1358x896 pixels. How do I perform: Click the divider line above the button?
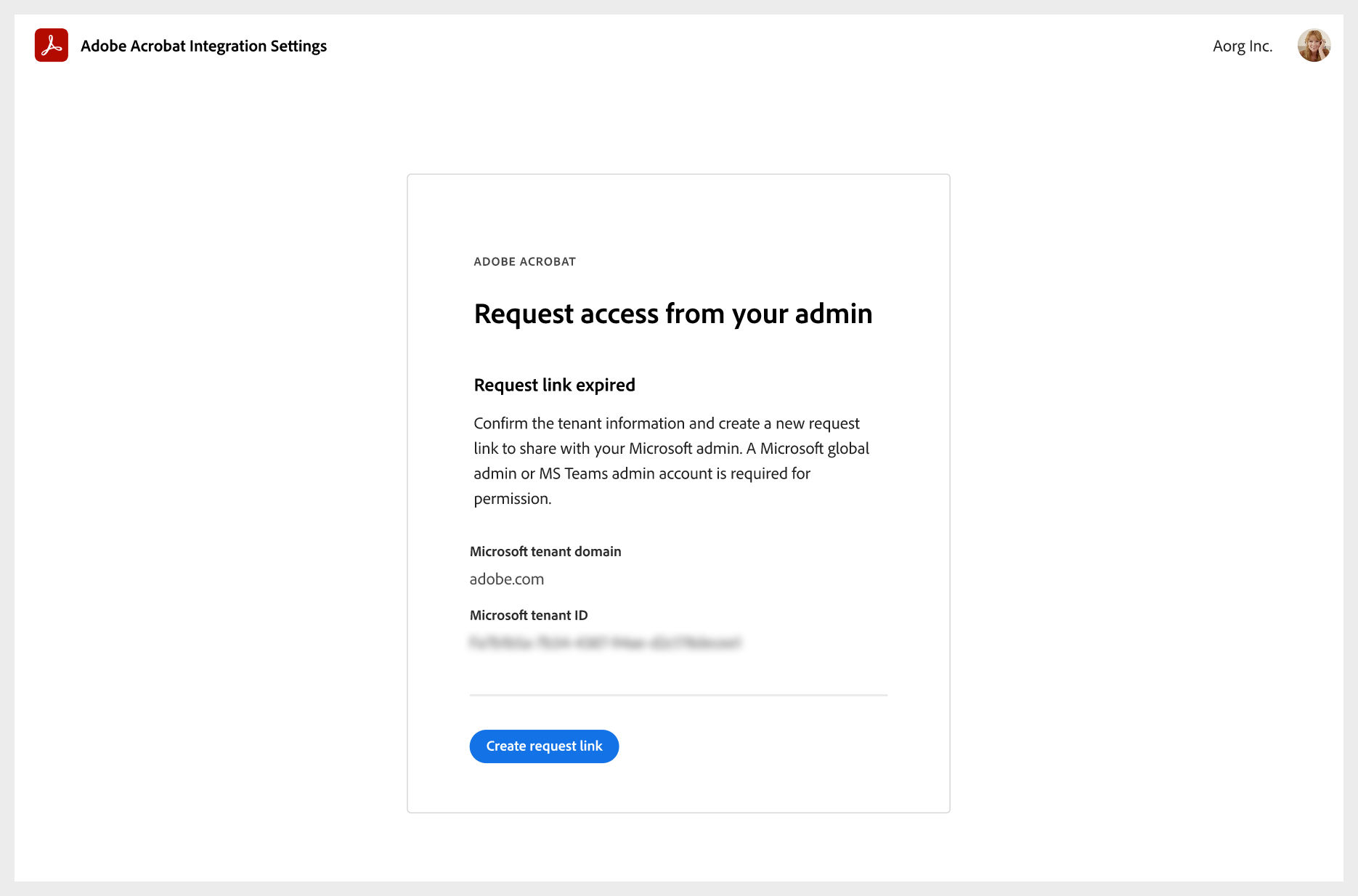click(678, 695)
